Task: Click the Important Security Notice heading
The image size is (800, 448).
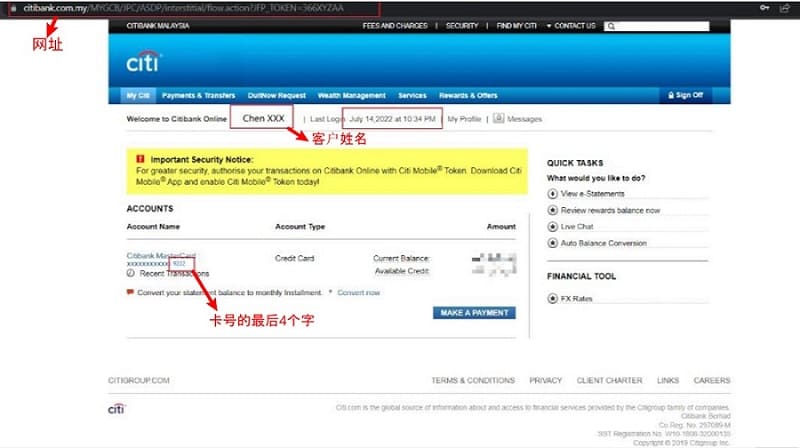Action: coord(202,159)
